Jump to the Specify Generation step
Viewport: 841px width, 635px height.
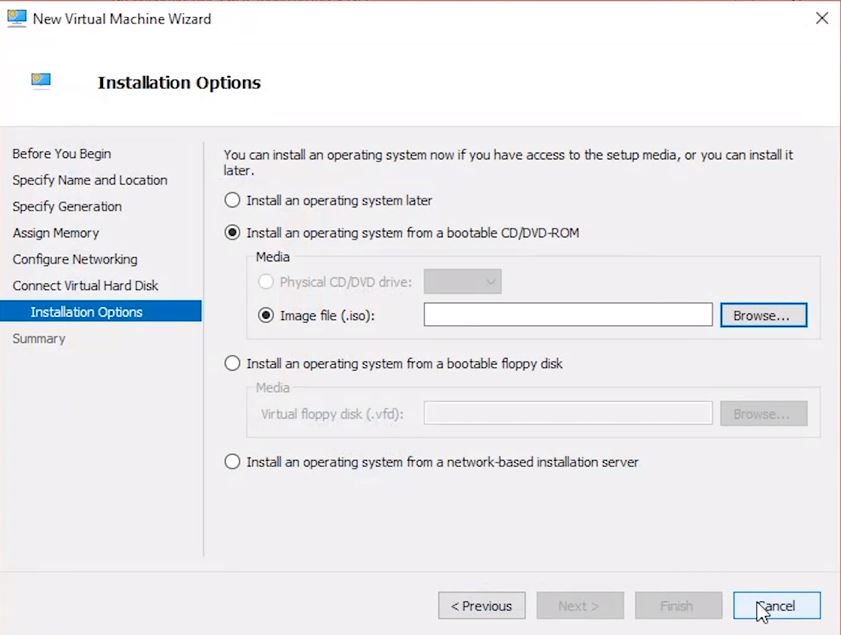pyautogui.click(x=67, y=206)
